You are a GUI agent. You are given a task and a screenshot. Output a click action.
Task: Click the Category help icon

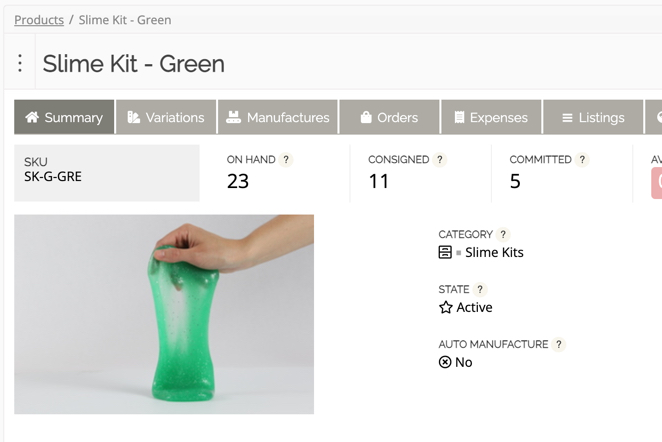pyautogui.click(x=503, y=235)
